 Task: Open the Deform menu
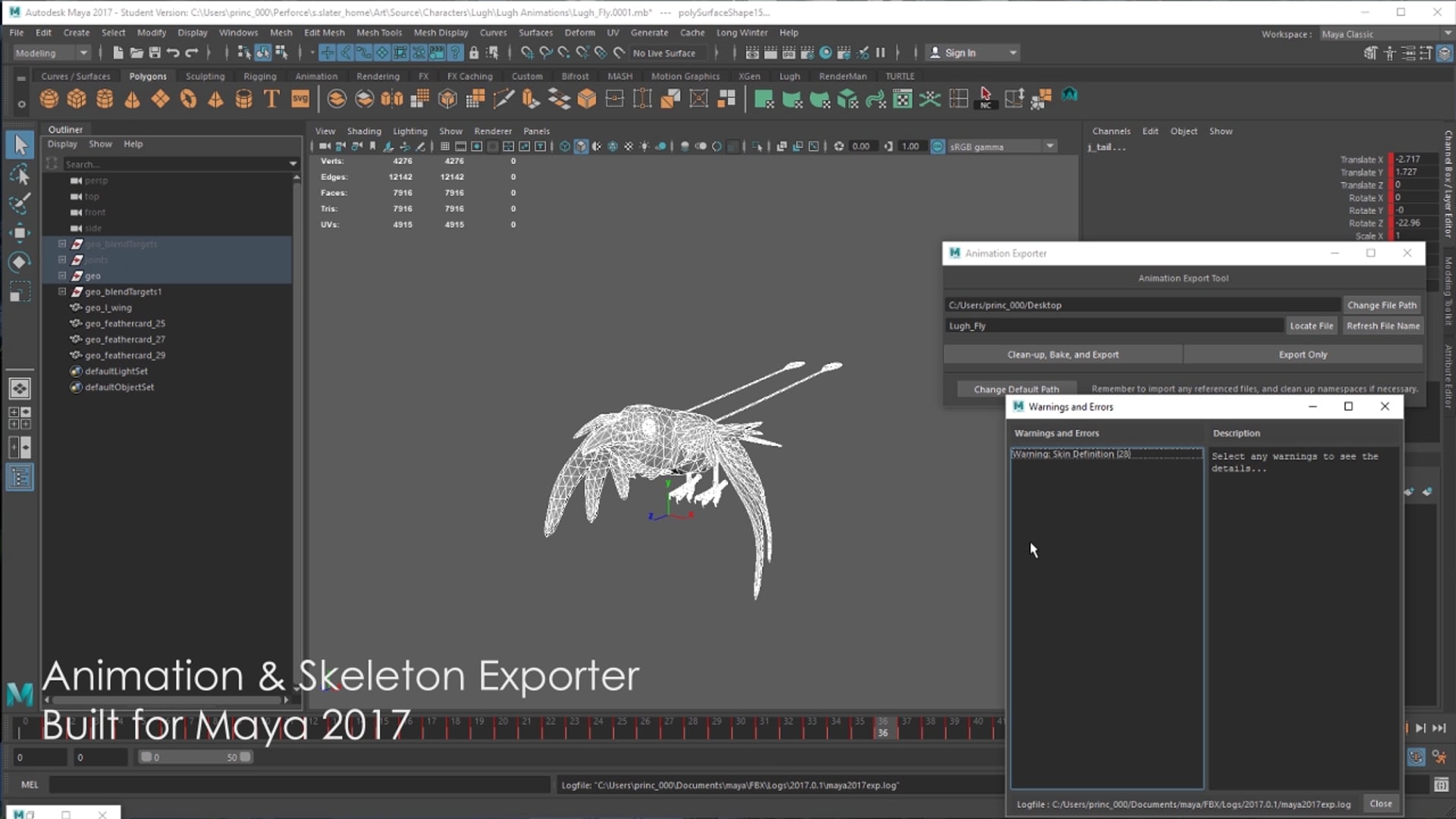579,33
